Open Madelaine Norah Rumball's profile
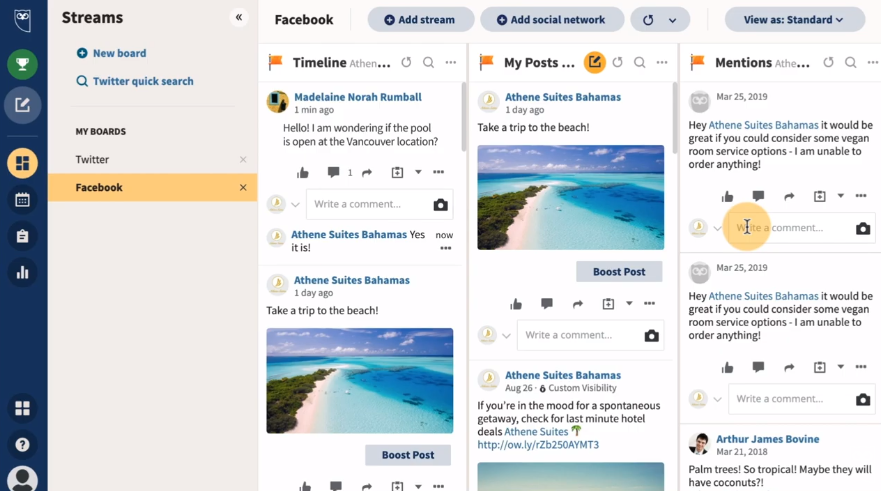Image resolution: width=881 pixels, height=491 pixels. click(358, 97)
